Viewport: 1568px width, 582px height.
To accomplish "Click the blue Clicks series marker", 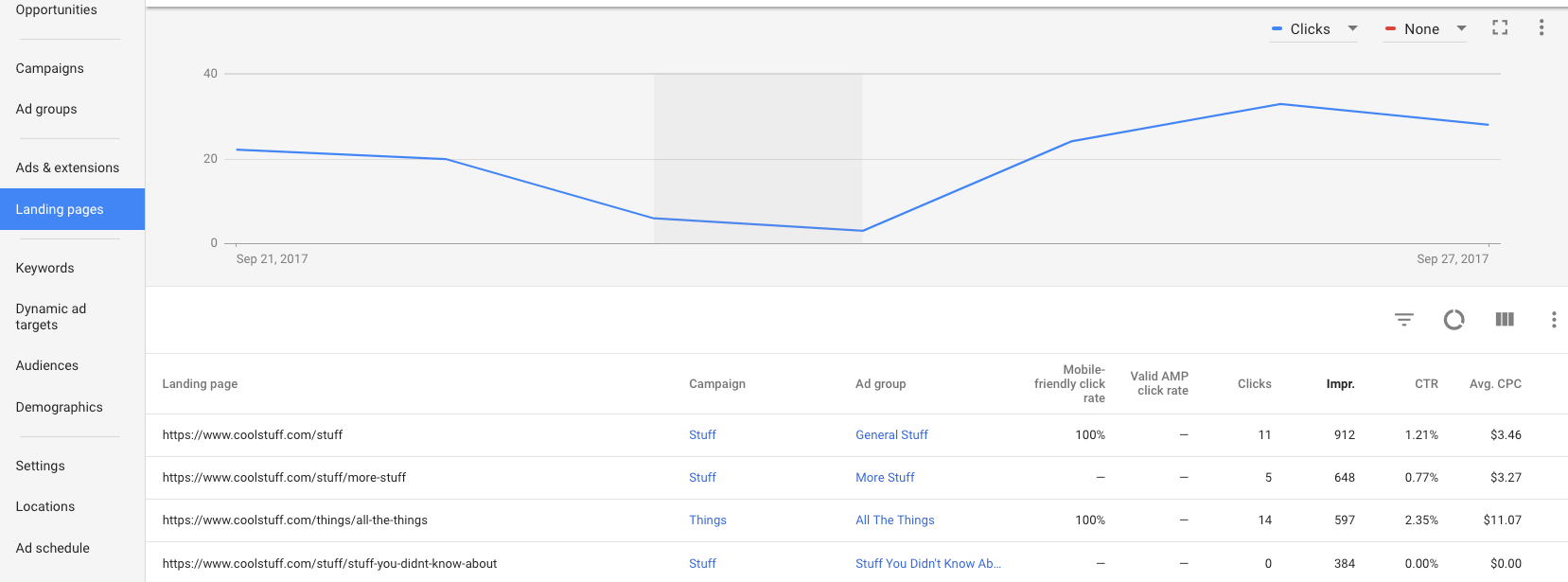I will coord(1277,29).
